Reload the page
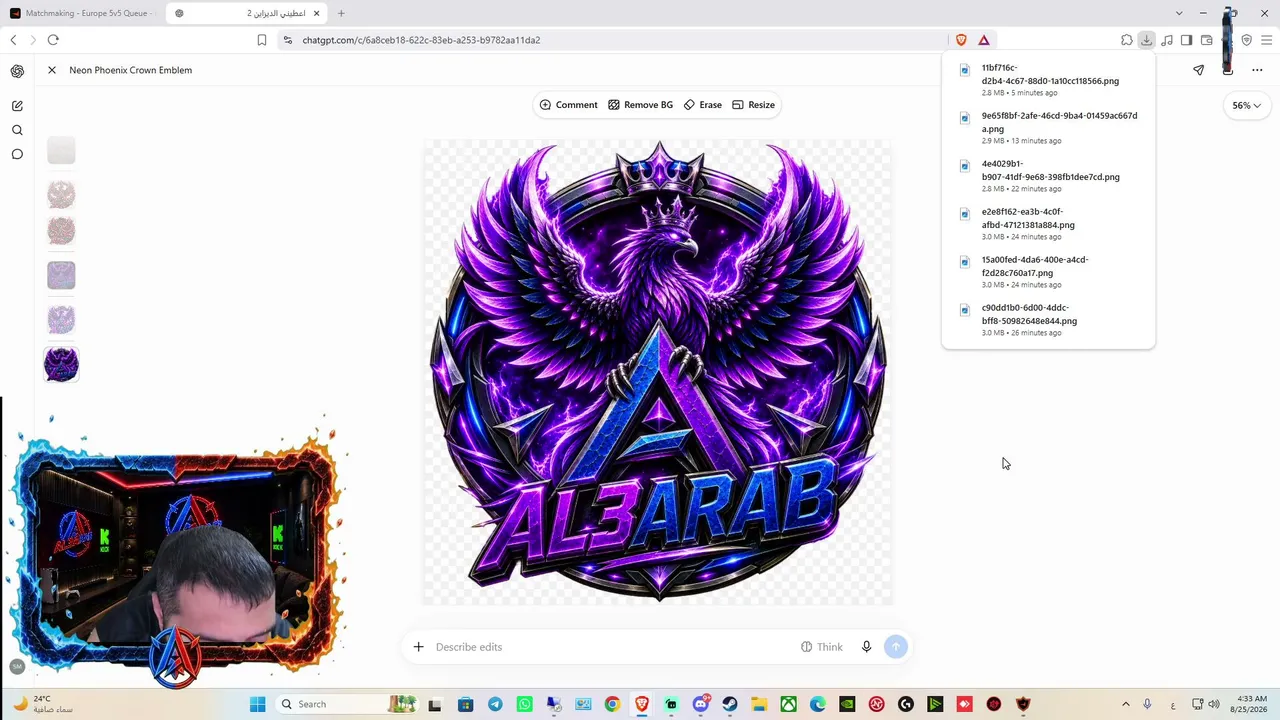The image size is (1280, 720). tap(53, 40)
